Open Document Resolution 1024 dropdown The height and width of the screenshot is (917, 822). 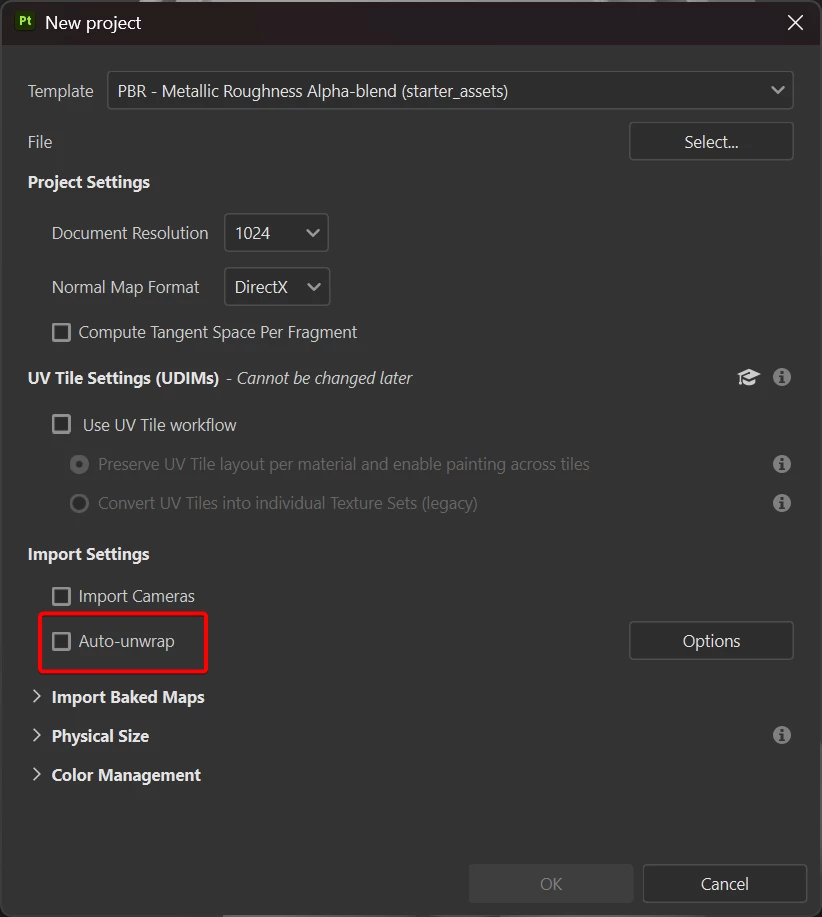click(277, 233)
